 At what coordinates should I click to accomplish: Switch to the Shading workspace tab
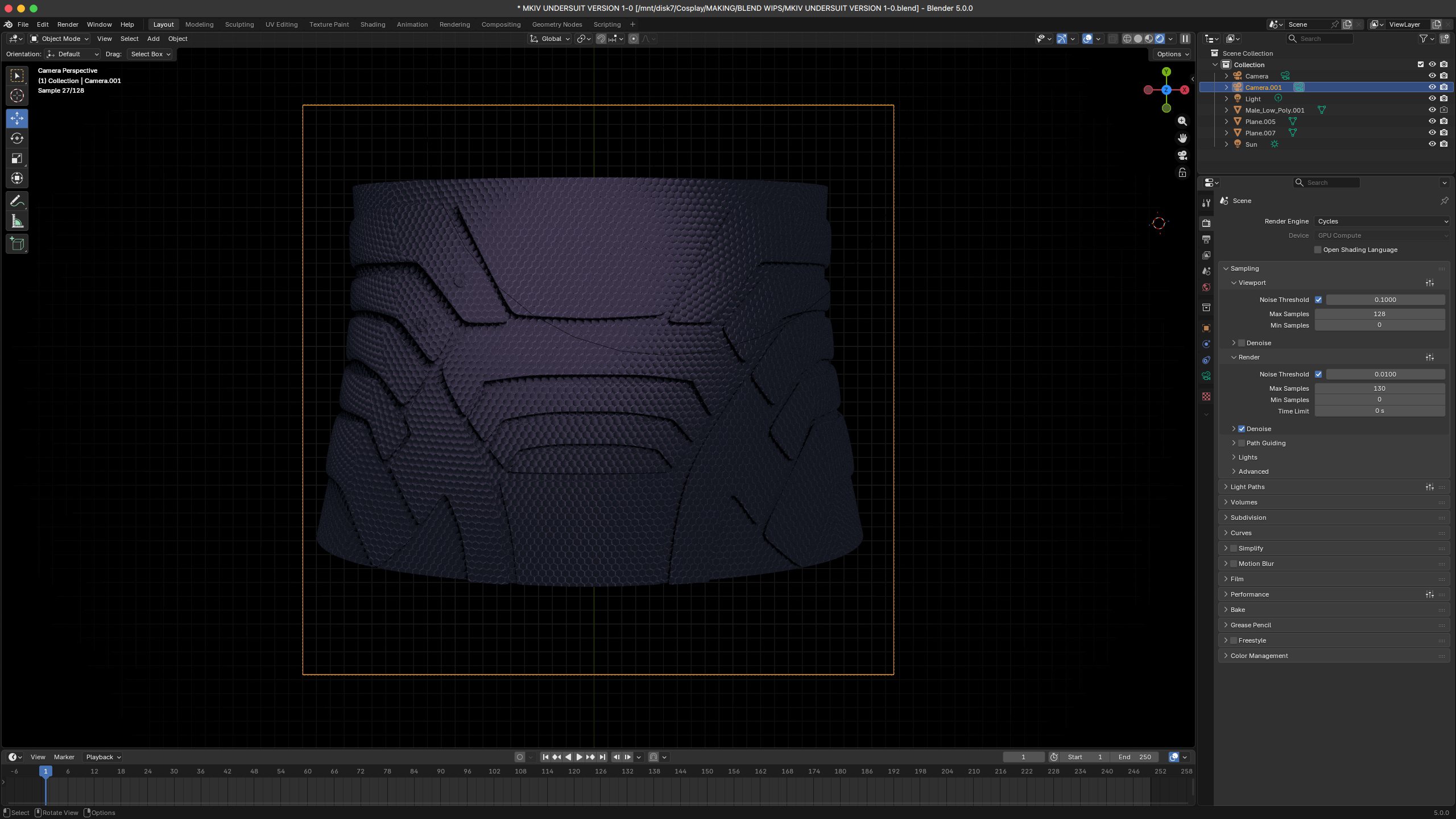[373, 24]
